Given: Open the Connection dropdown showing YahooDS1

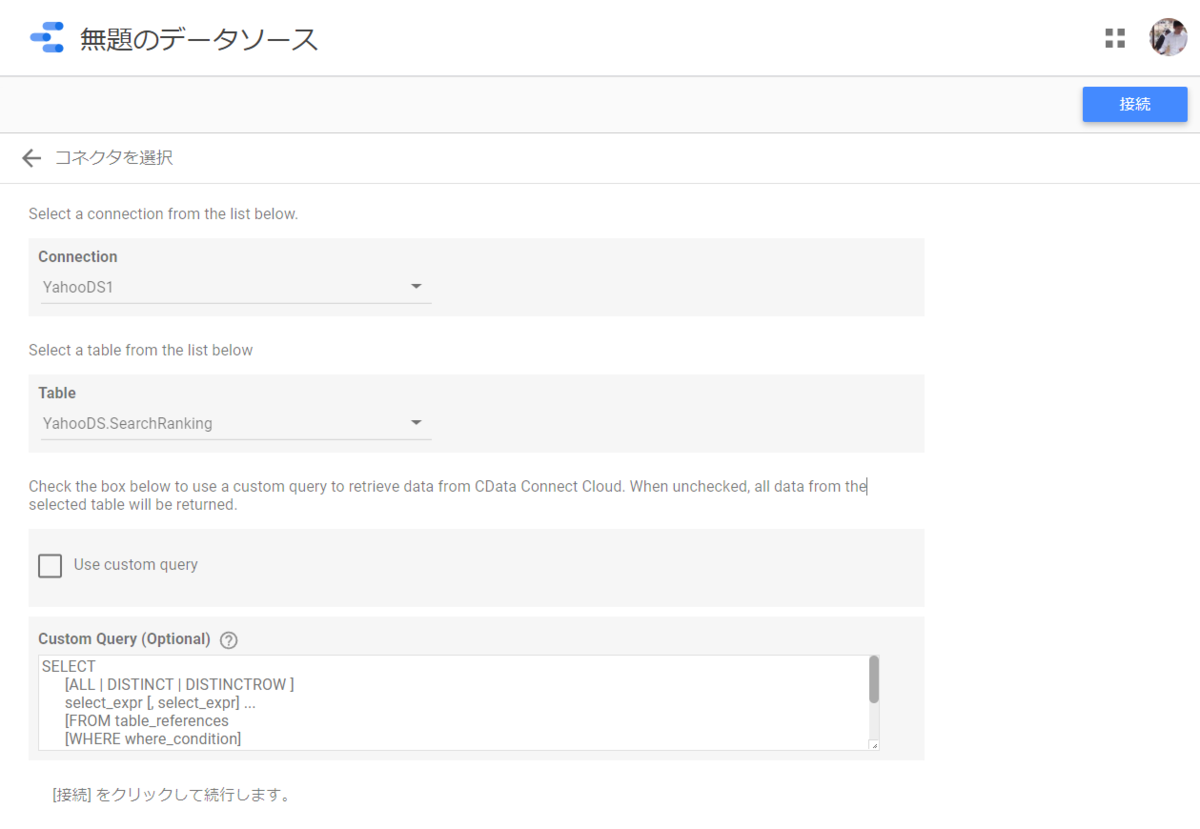Looking at the screenshot, I should pyautogui.click(x=235, y=287).
